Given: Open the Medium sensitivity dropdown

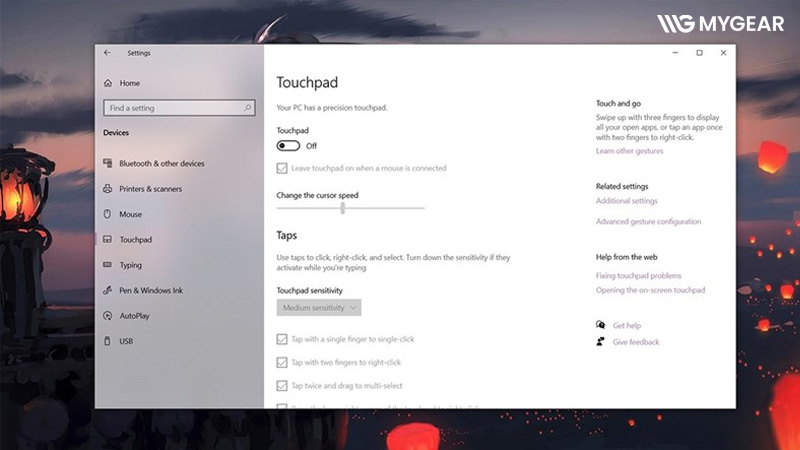Looking at the screenshot, I should 319,308.
